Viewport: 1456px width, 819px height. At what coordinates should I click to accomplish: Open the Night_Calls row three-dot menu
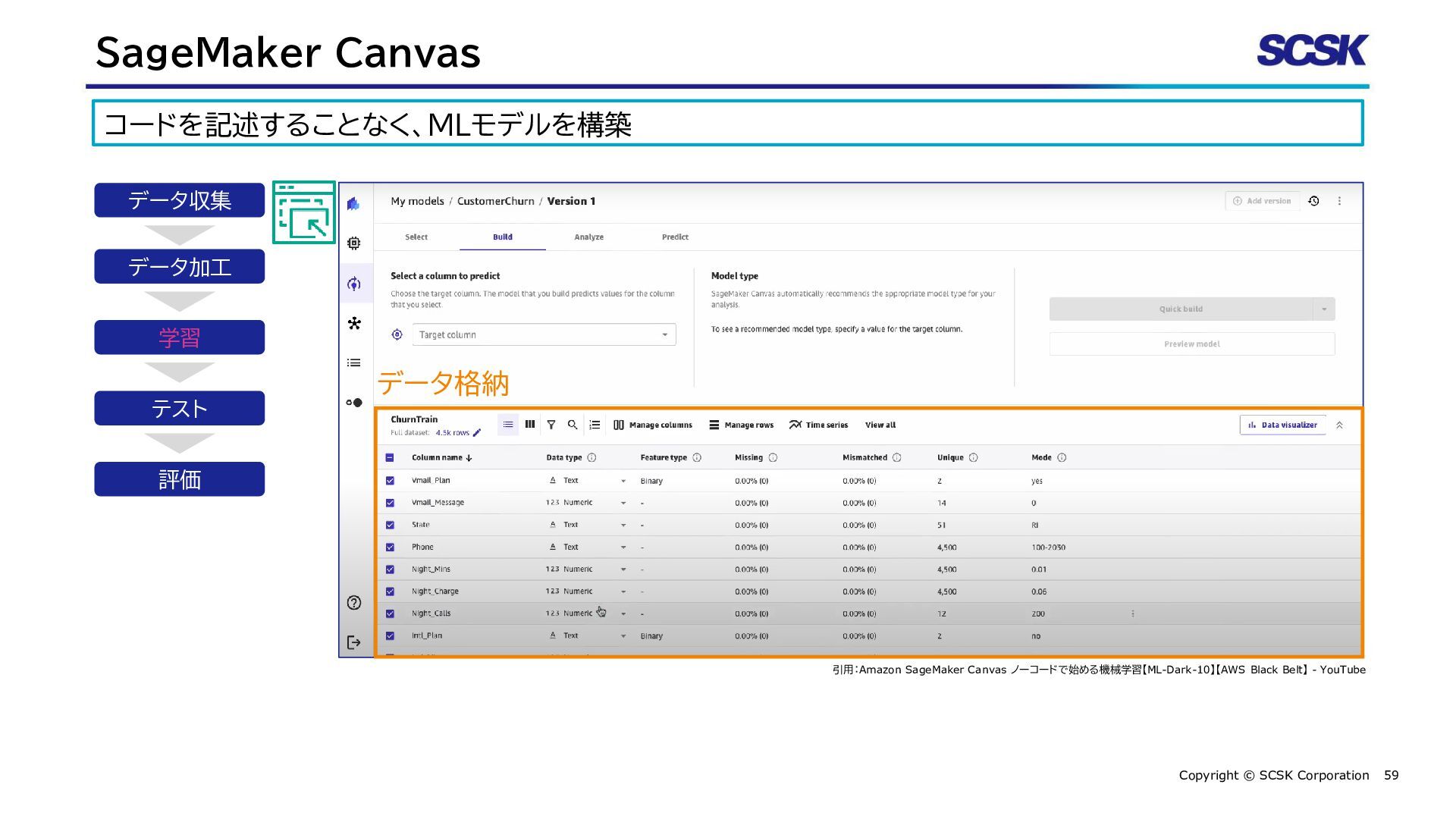(x=1133, y=613)
